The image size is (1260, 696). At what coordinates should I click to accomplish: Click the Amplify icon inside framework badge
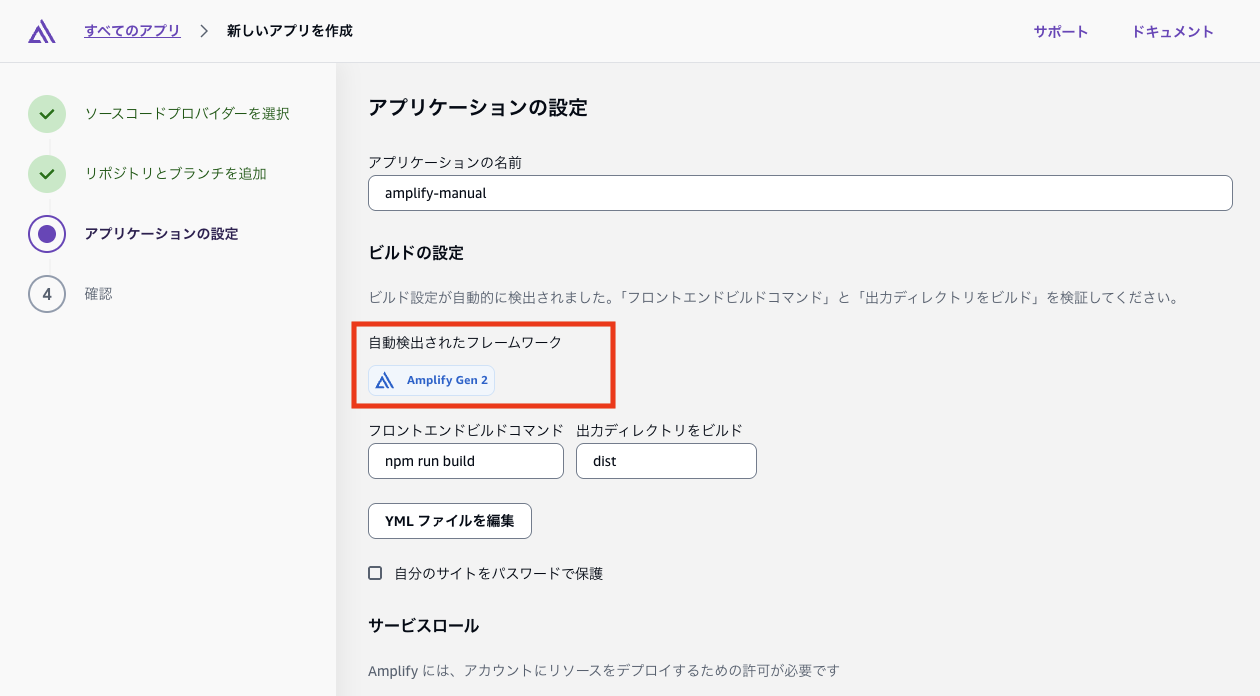click(x=385, y=380)
